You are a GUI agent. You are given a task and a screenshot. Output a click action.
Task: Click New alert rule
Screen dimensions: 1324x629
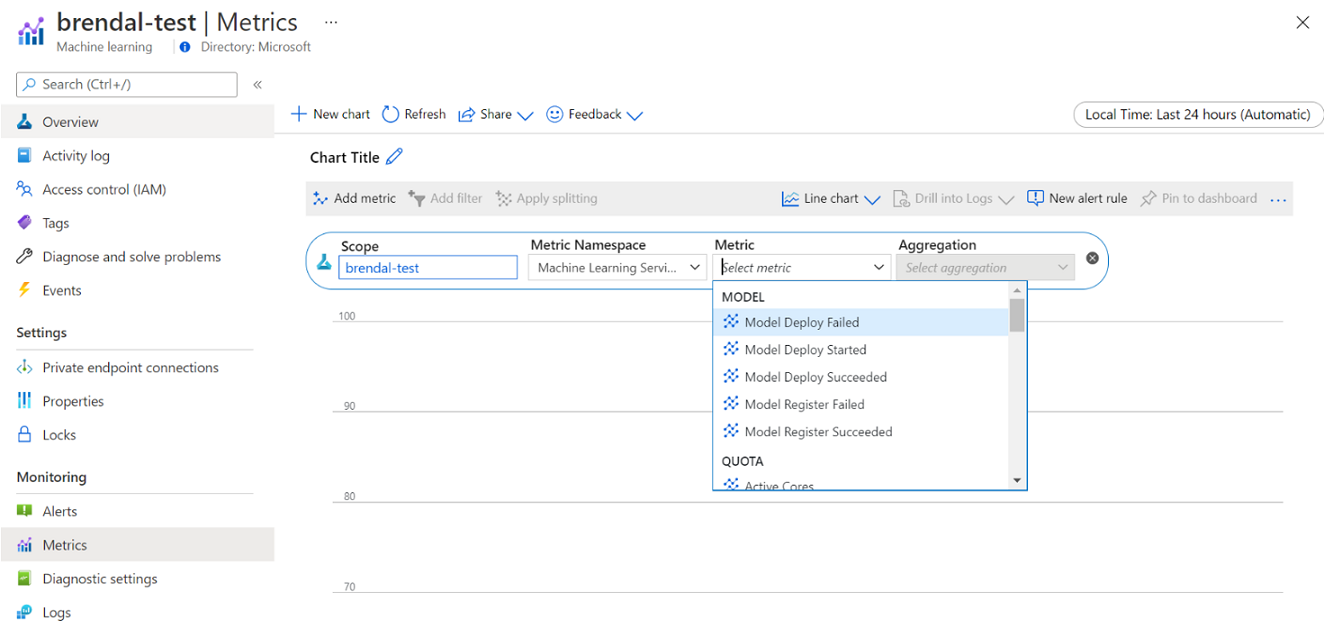[1077, 198]
